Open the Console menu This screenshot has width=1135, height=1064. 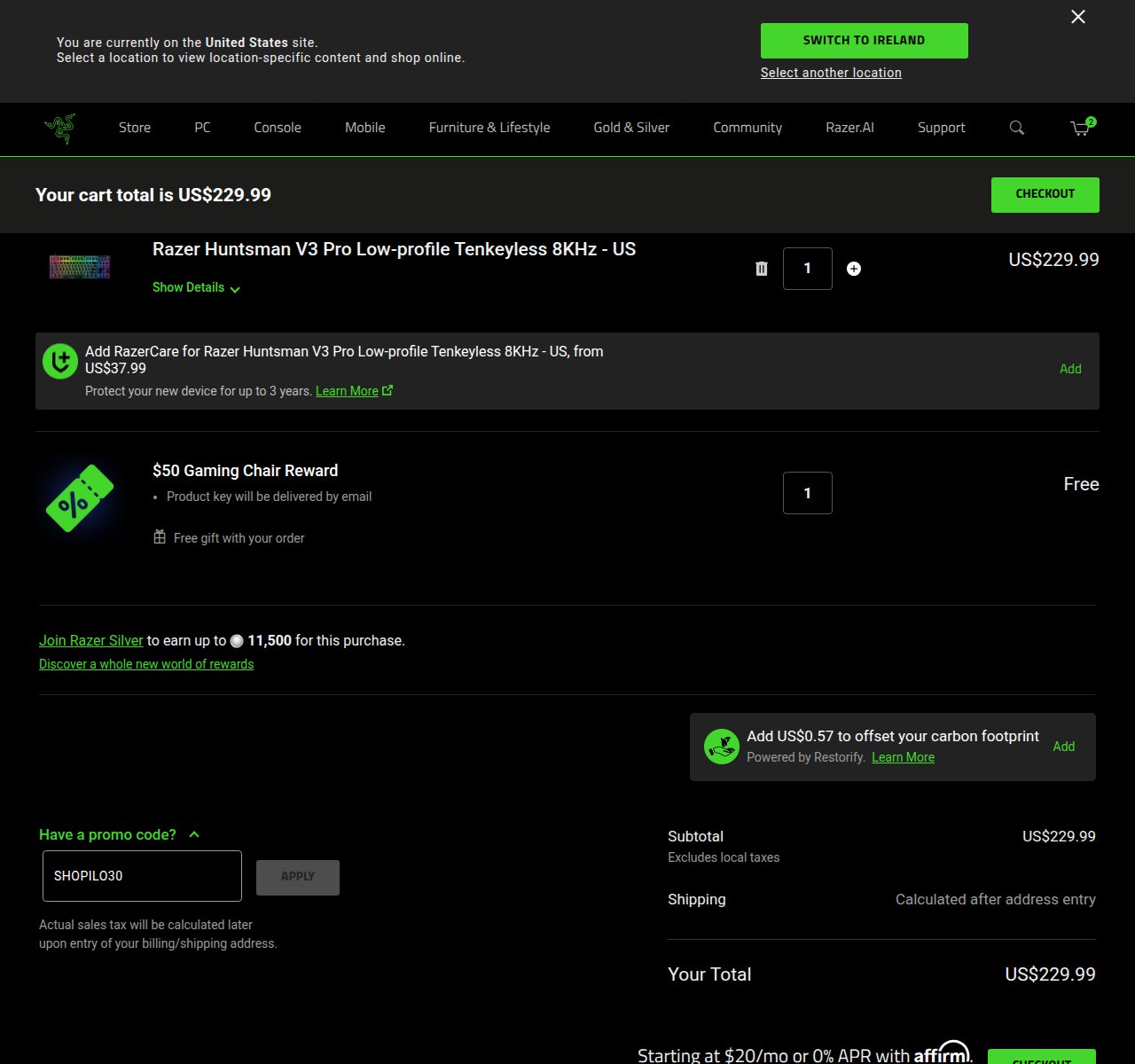click(278, 128)
